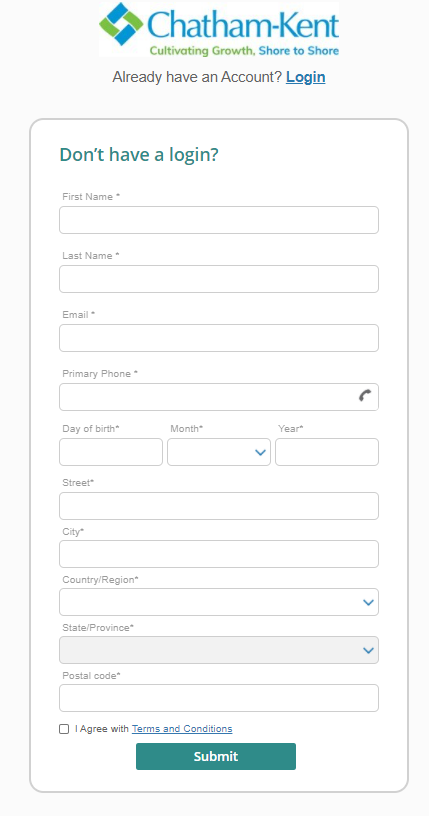The height and width of the screenshot is (816, 429).
Task: Click into the Primary Phone field
Action: pos(219,397)
